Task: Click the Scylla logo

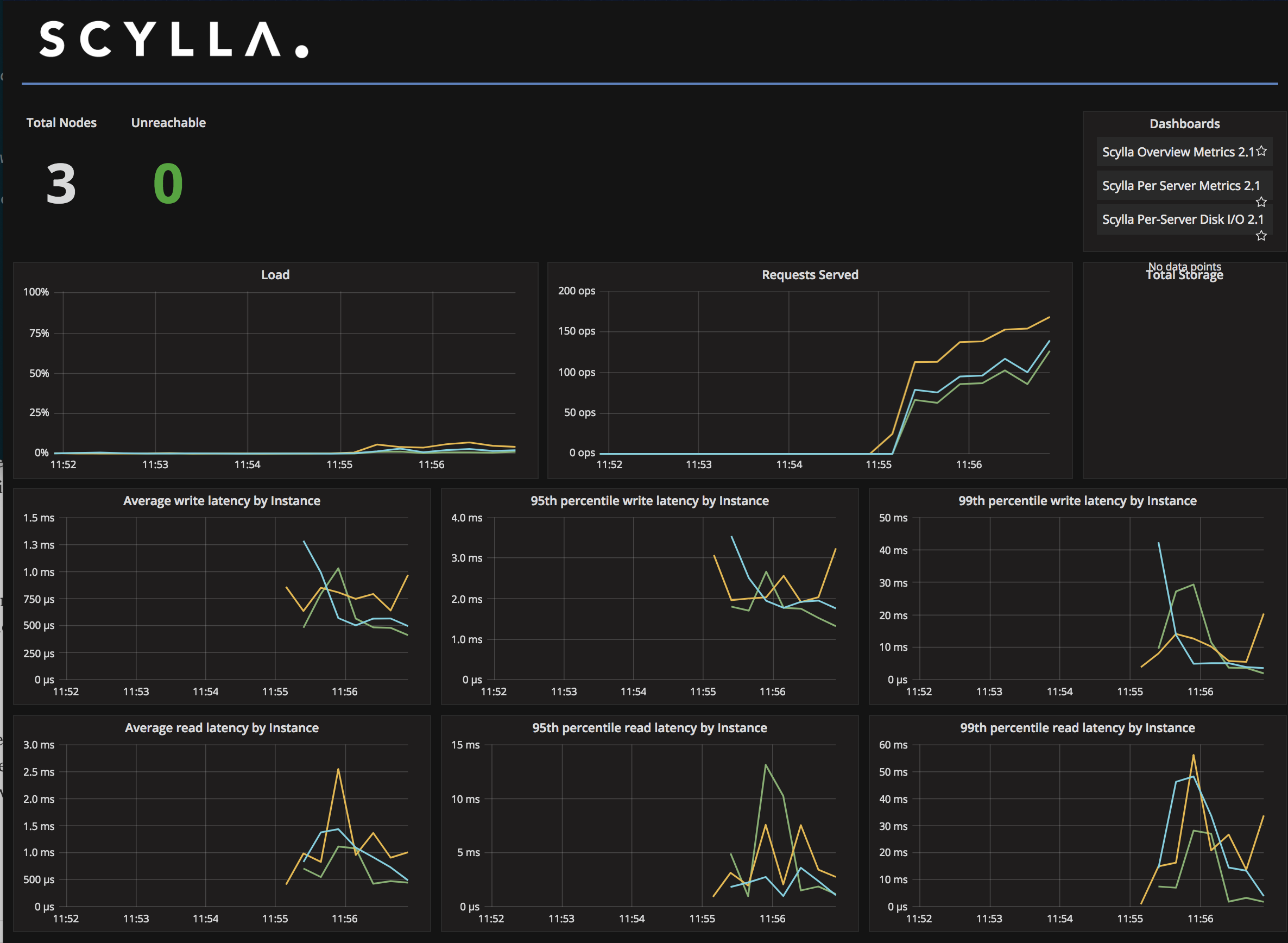Action: 174,40
